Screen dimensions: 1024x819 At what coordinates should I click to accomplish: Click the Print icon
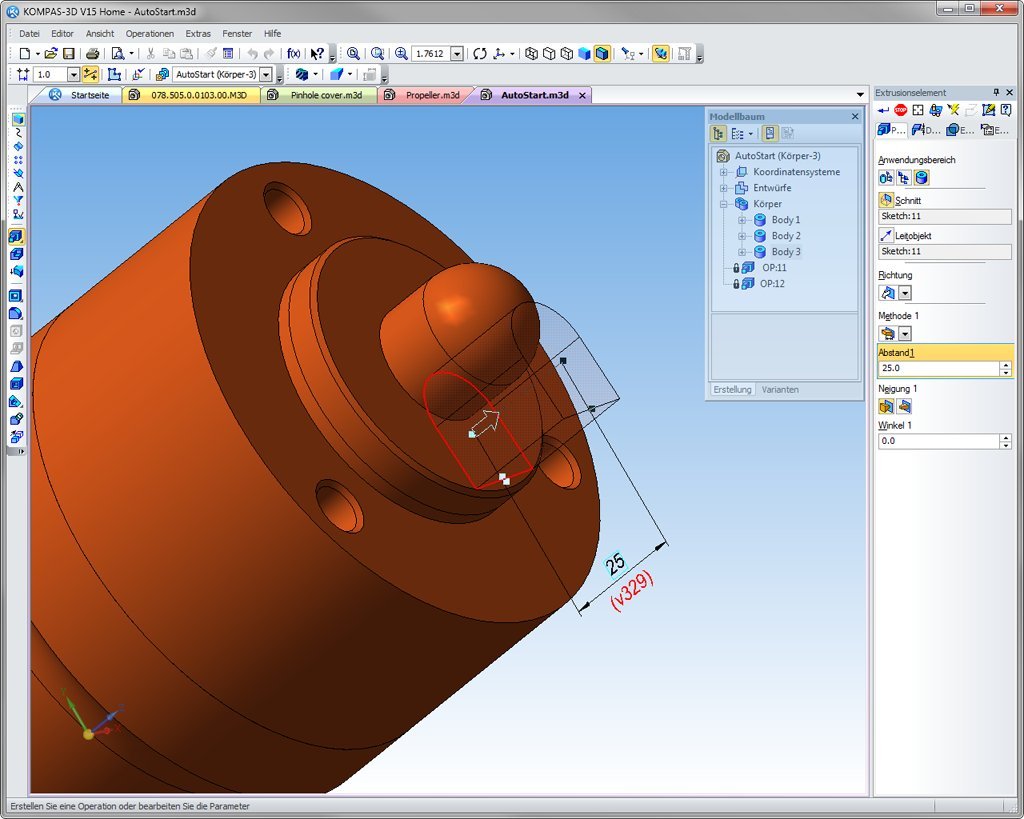click(92, 54)
